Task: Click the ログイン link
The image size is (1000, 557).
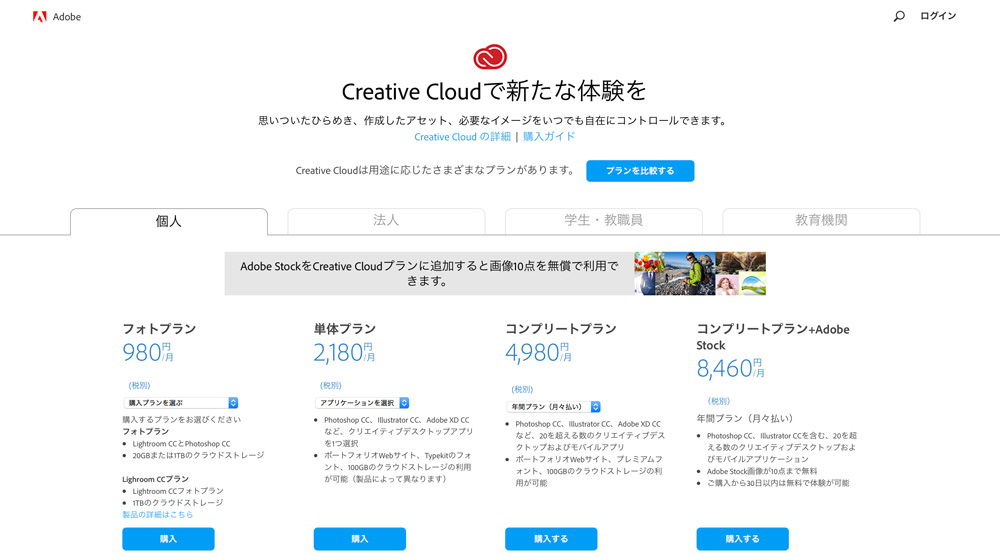Action: [938, 16]
